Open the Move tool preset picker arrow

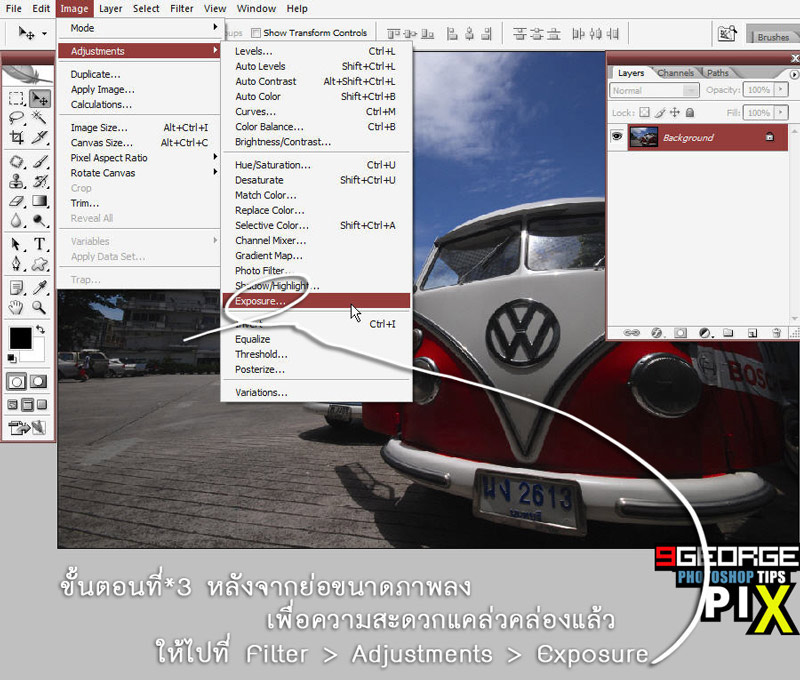coord(44,34)
